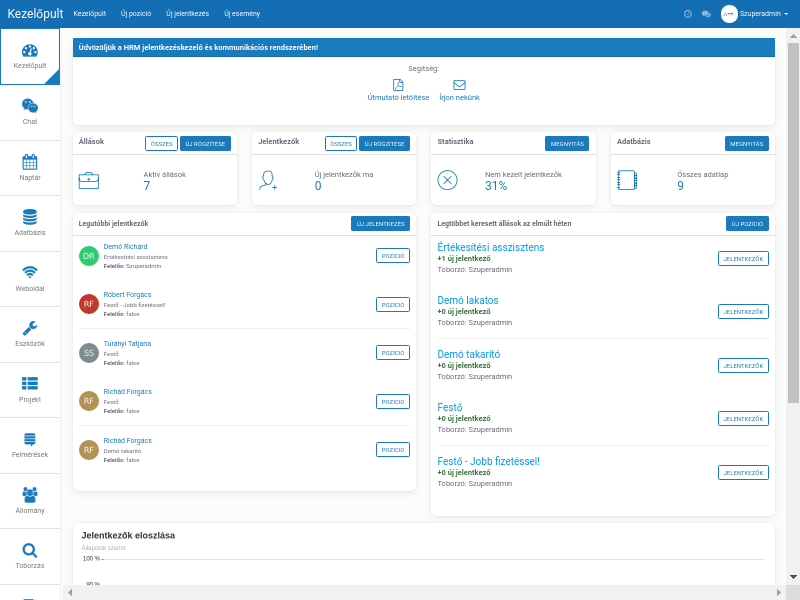Open the Projekt list sidebar icon
This screenshot has height=600, width=800.
(x=30, y=383)
